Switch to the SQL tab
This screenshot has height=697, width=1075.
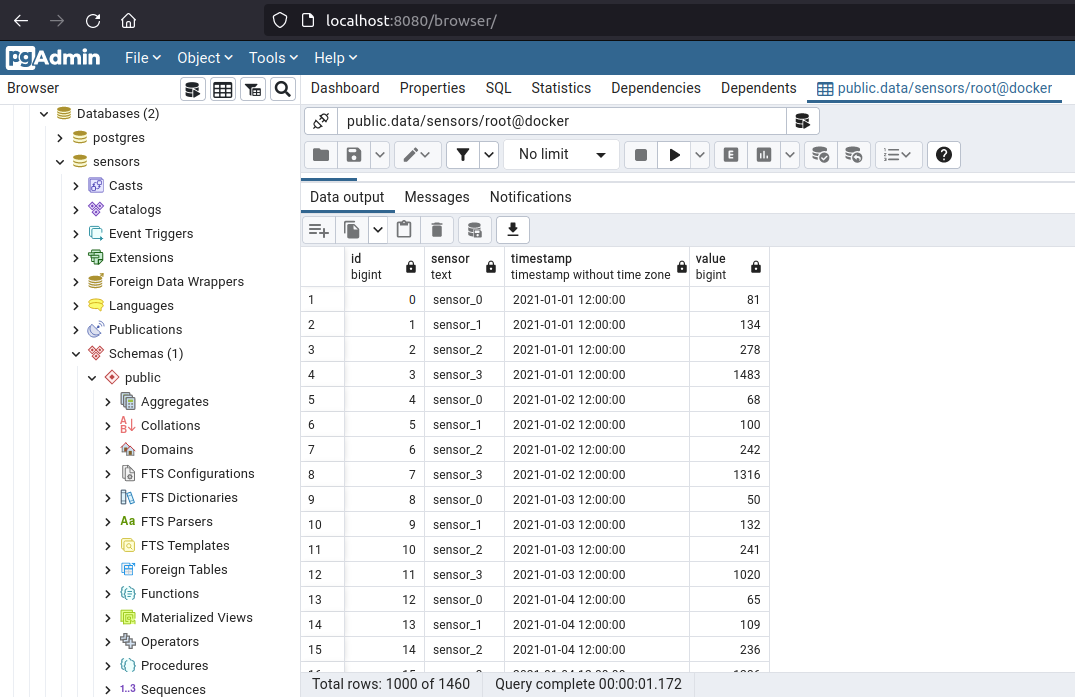pyautogui.click(x=498, y=88)
